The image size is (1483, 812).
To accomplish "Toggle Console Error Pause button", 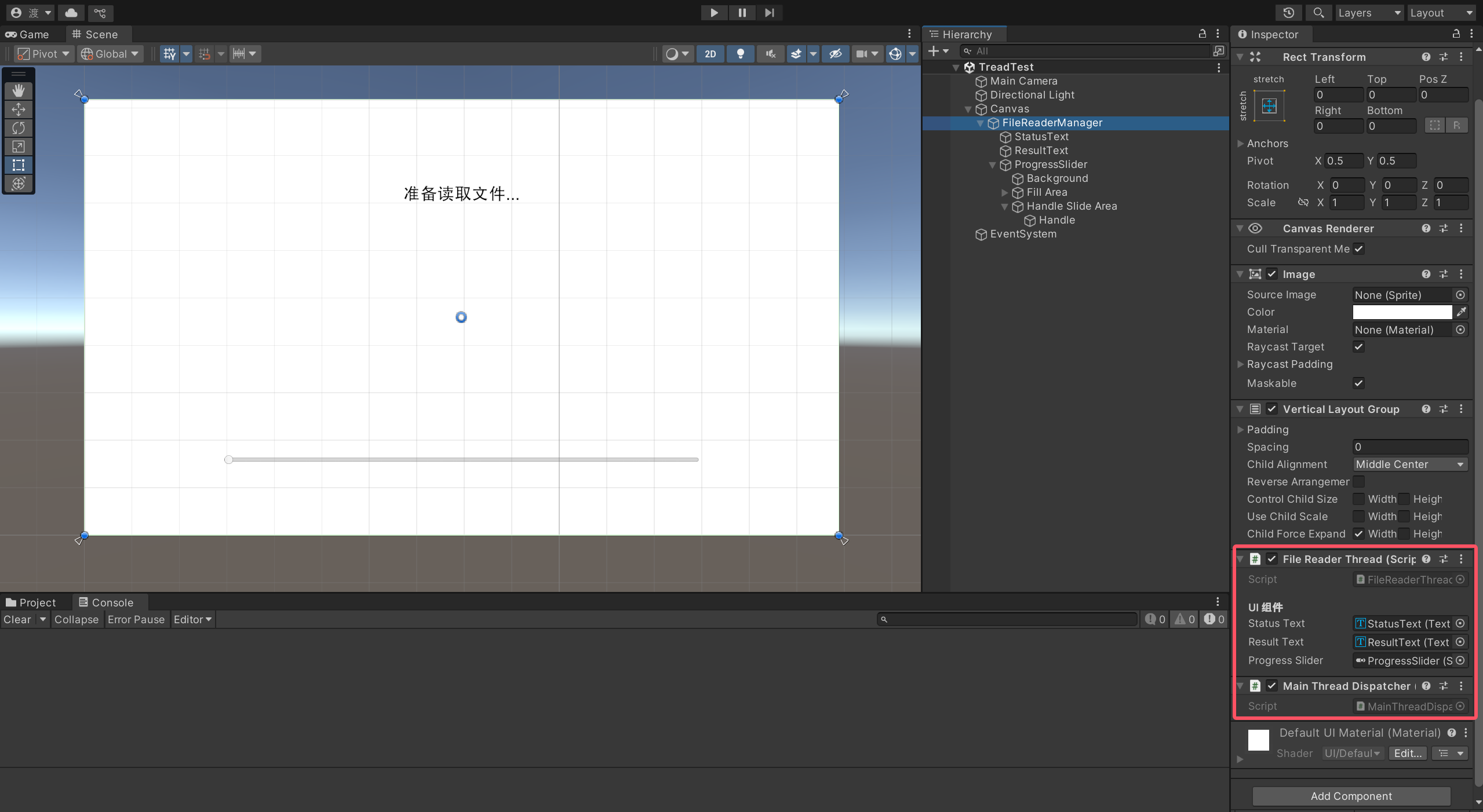I will [136, 619].
